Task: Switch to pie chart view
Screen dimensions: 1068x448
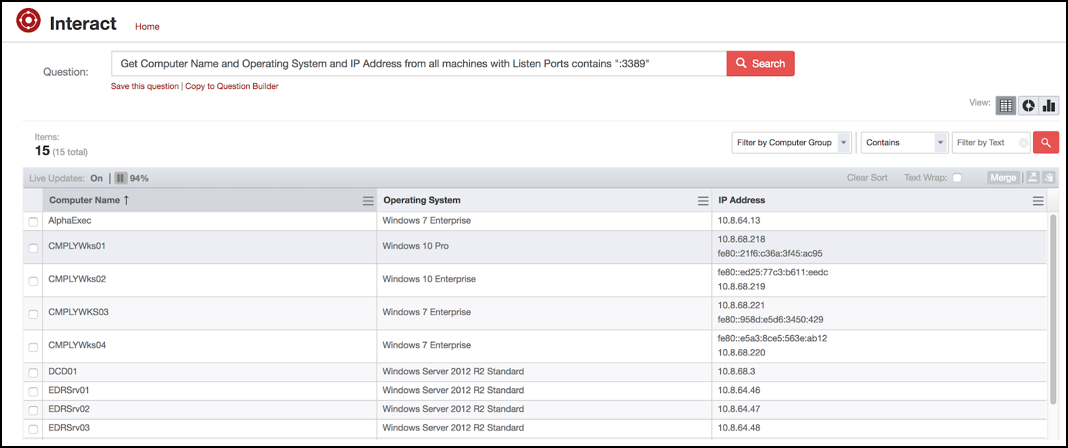Action: click(1028, 106)
